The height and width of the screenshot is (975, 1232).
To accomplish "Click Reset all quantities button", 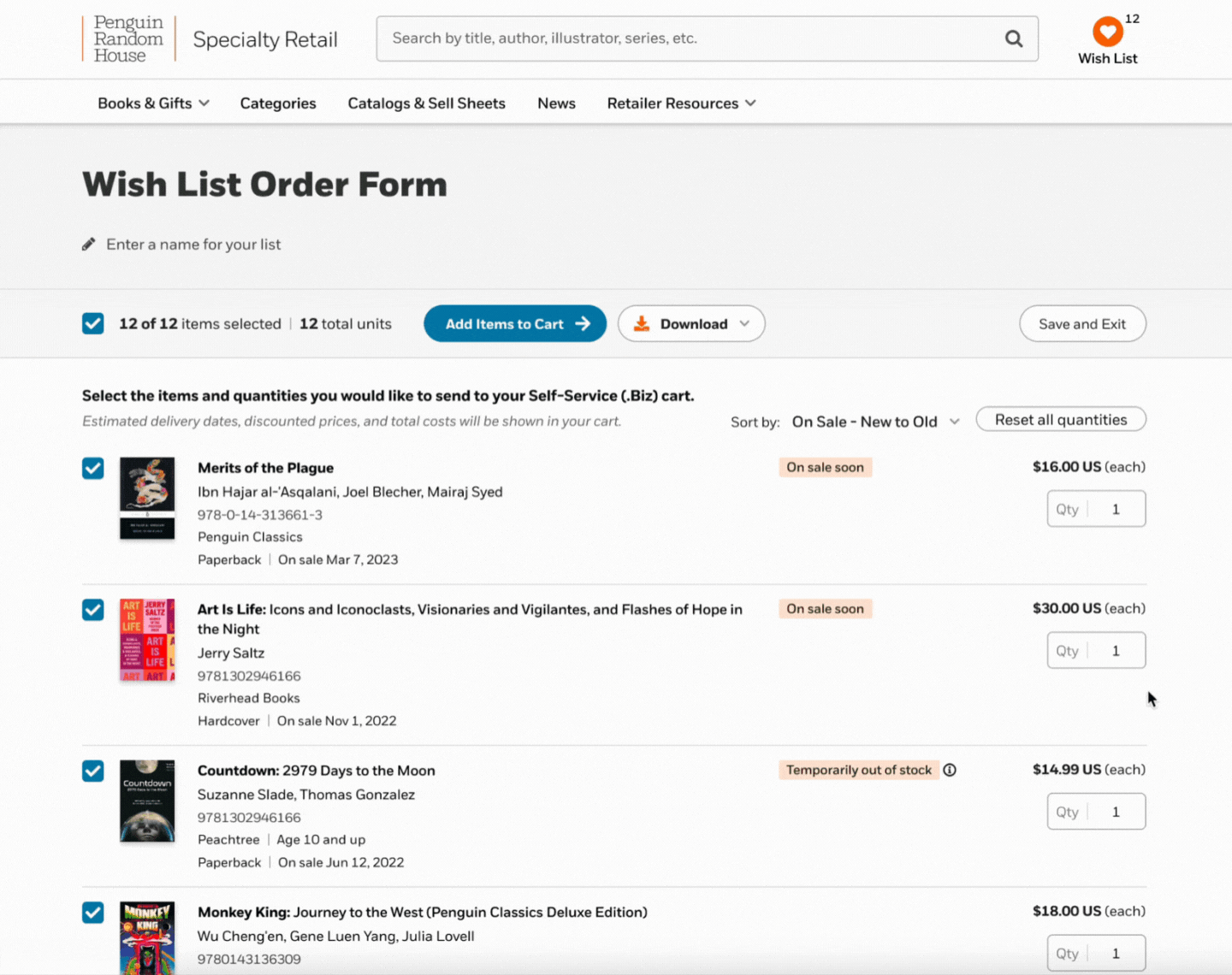I will pyautogui.click(x=1061, y=420).
